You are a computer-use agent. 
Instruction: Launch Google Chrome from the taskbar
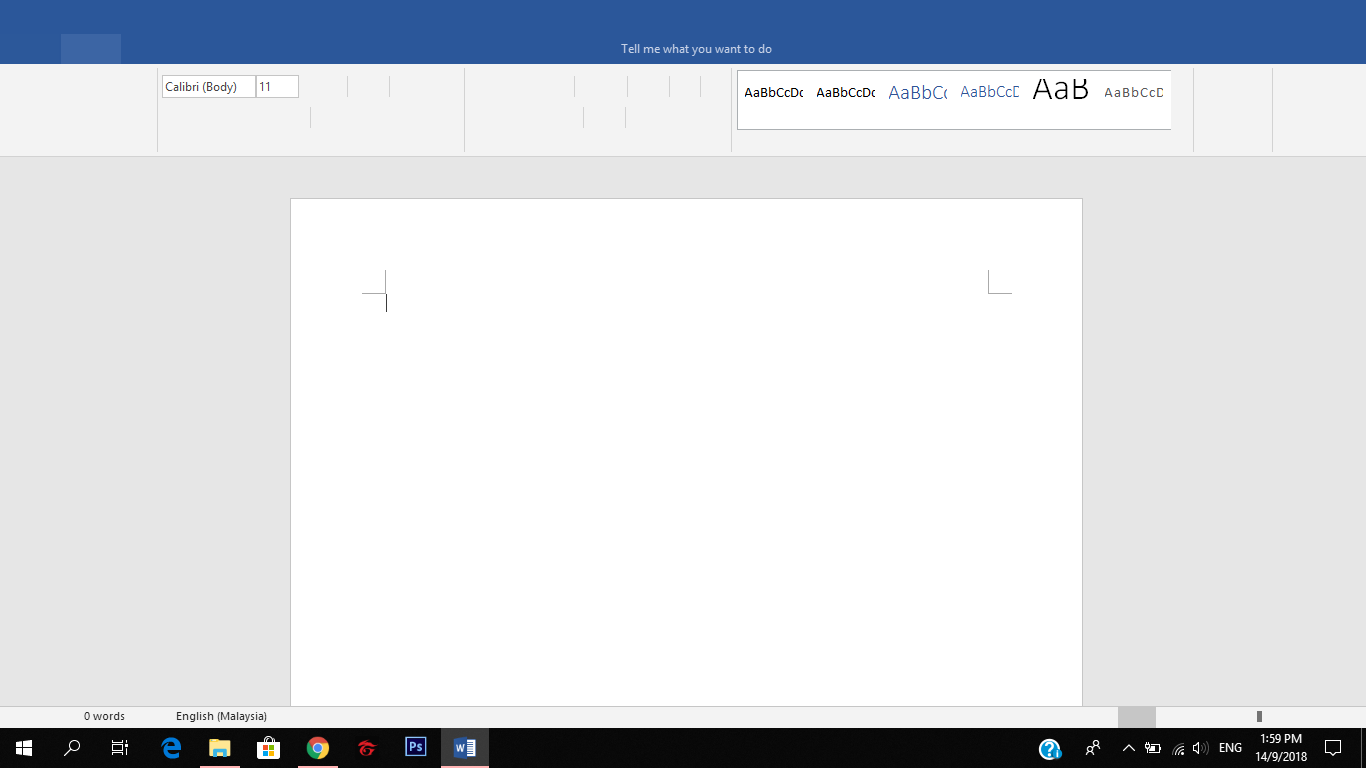click(x=317, y=747)
